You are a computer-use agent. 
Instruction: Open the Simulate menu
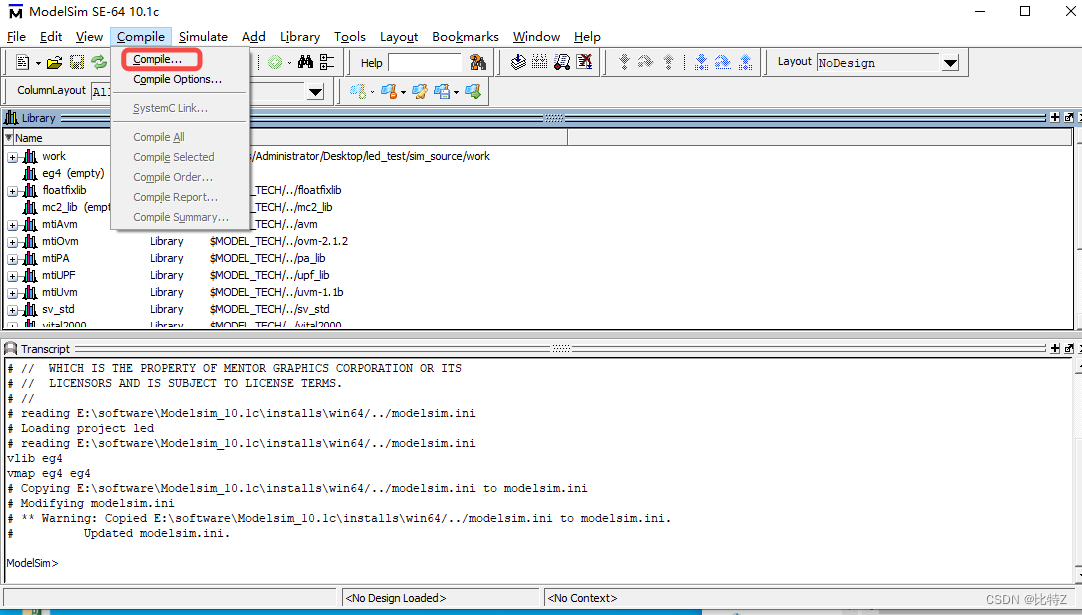203,36
